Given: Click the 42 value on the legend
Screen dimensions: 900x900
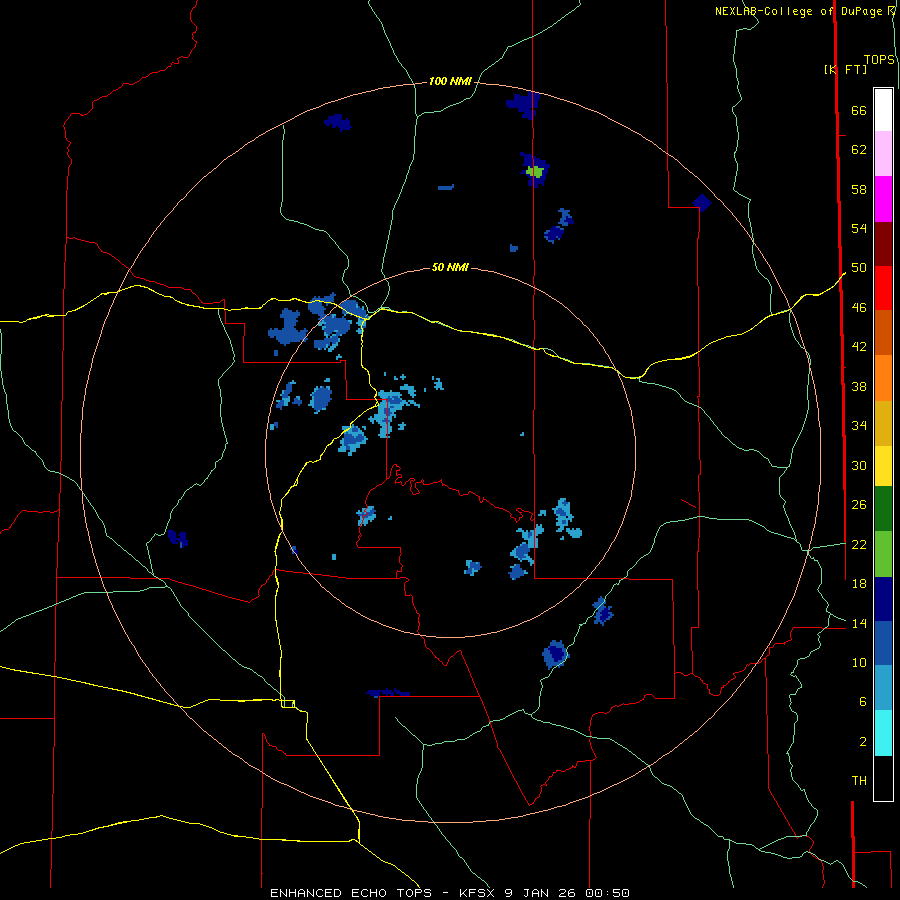Looking at the screenshot, I should (x=859, y=347).
